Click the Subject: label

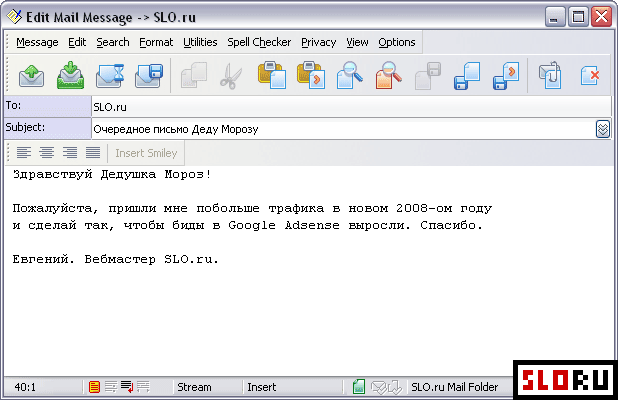tap(47, 128)
